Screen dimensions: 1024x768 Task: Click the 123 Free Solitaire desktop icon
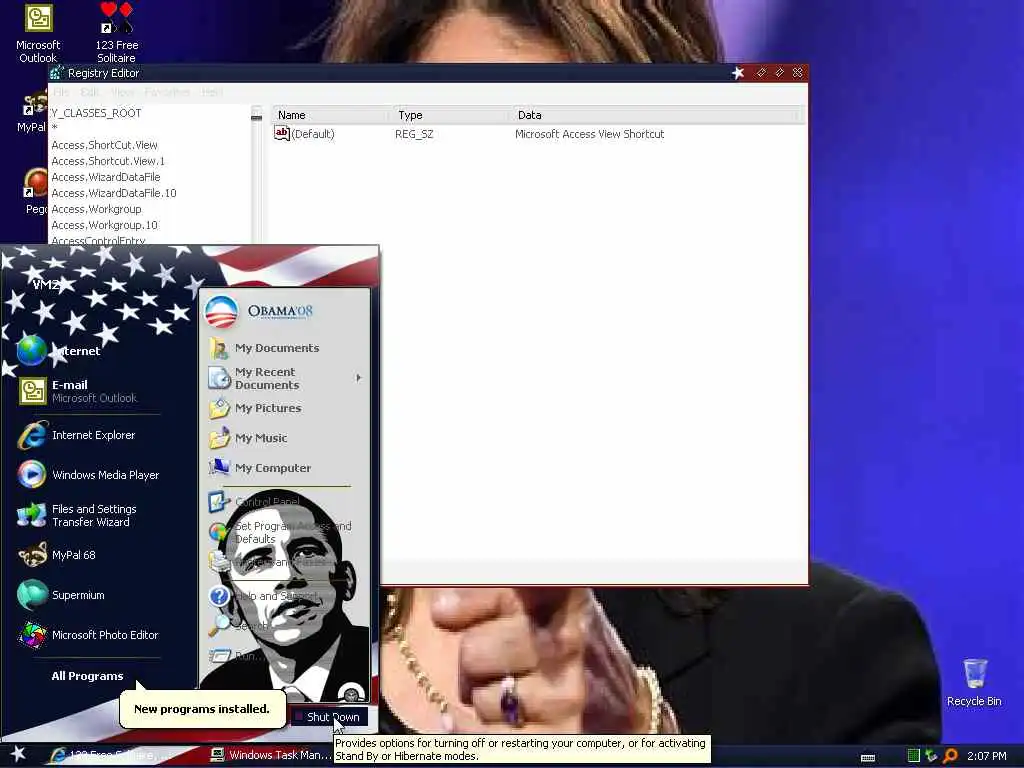[117, 33]
